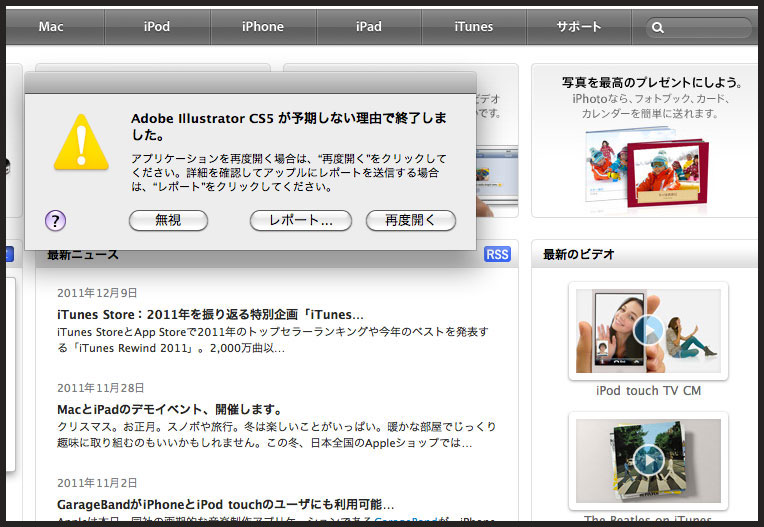This screenshot has height=527, width=764.
Task: Open GarageBand iPhone and iPod touch headline
Action: coord(226,505)
